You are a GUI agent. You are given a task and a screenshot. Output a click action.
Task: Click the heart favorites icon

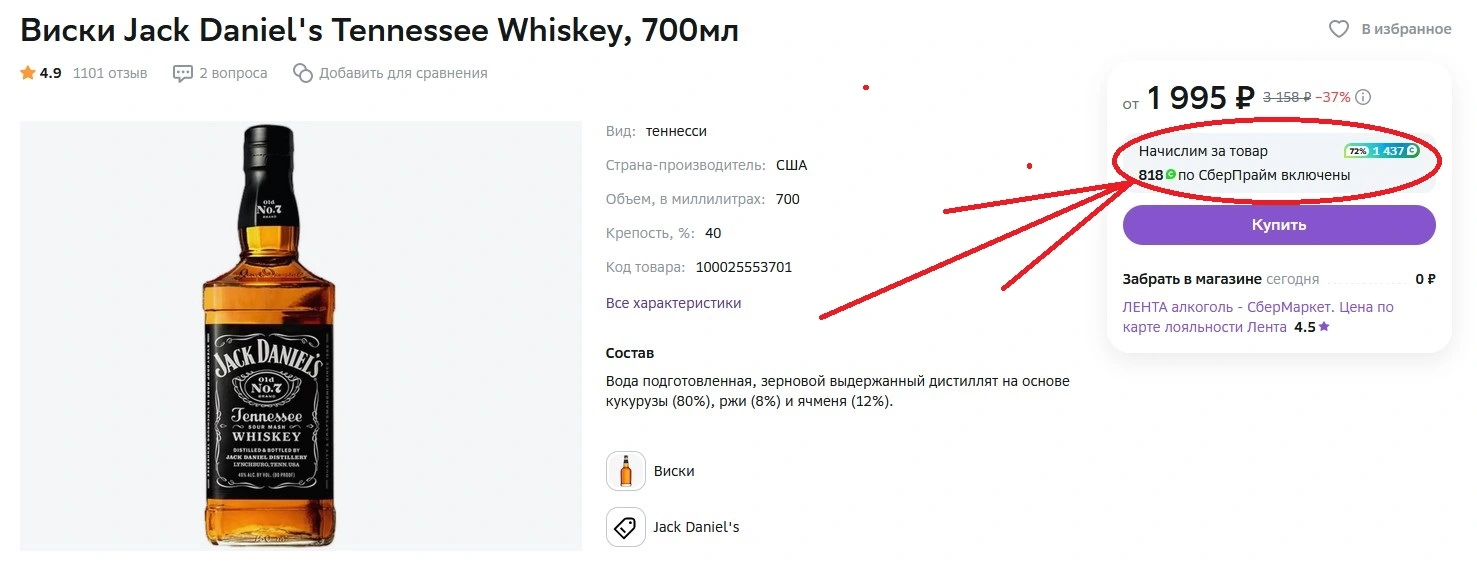pyautogui.click(x=1339, y=29)
